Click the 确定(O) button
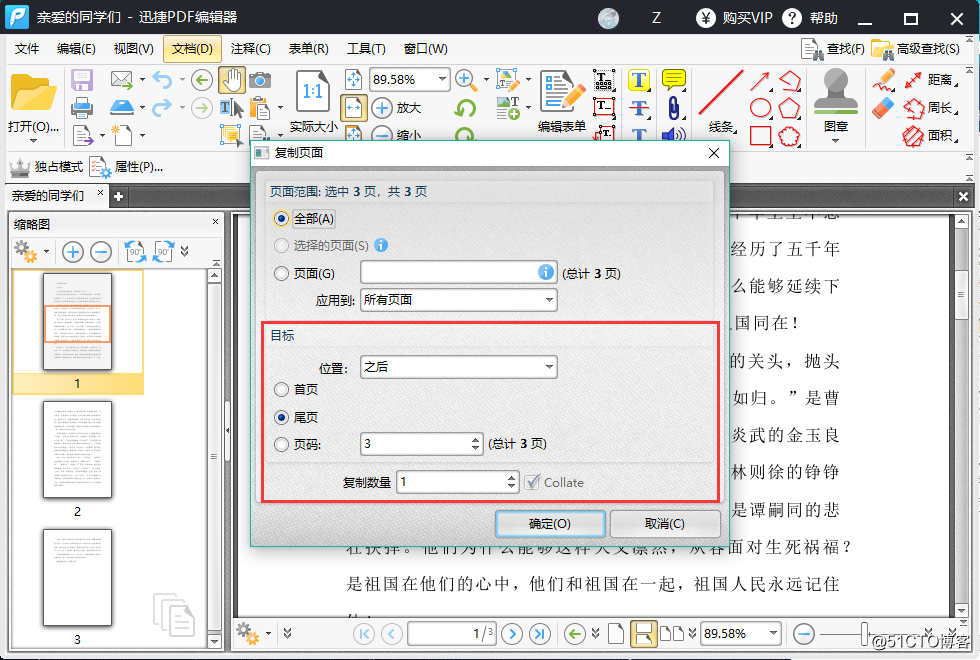The image size is (980, 660). [550, 524]
